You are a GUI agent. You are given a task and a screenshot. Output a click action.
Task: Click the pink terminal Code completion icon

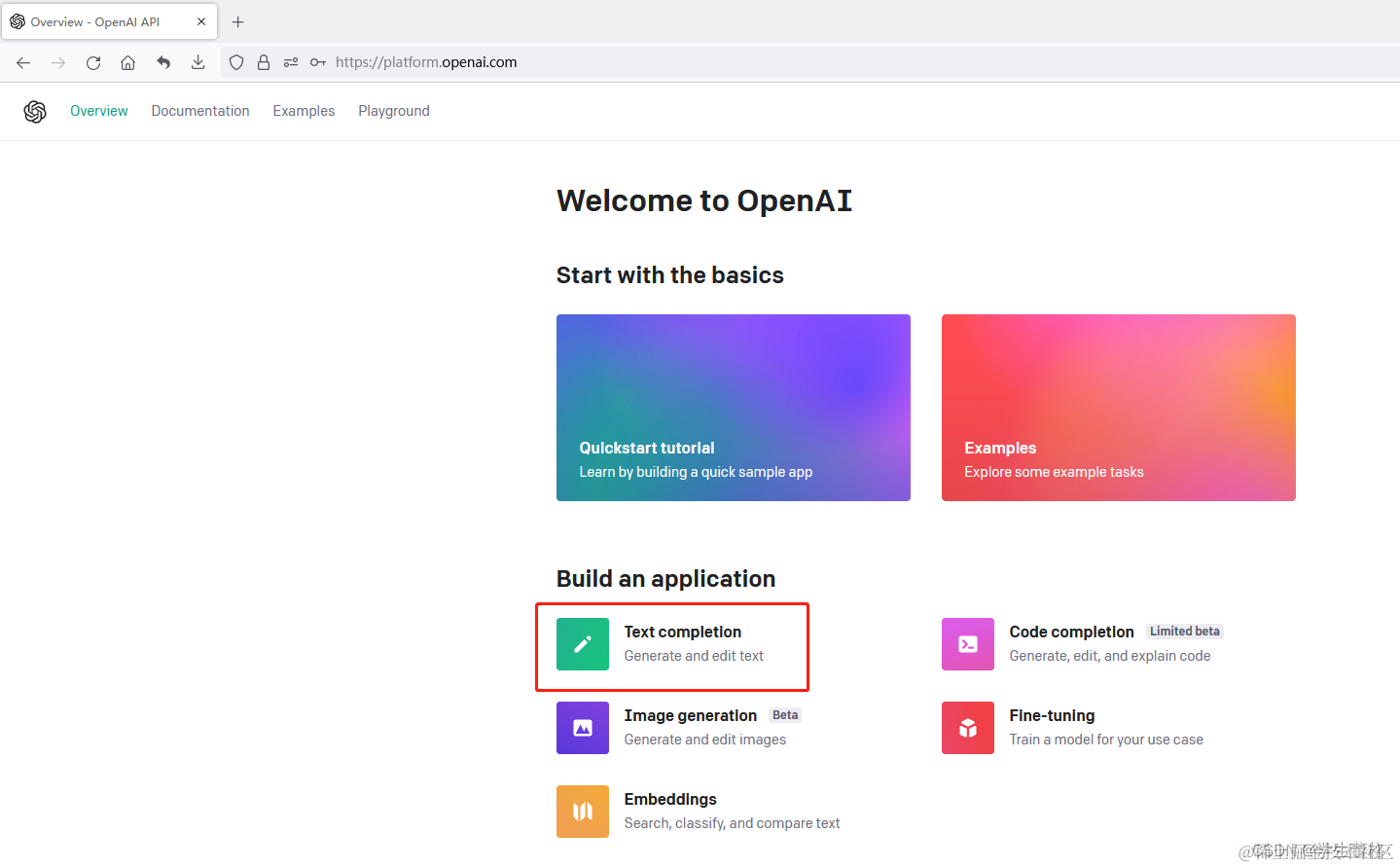pyautogui.click(x=968, y=644)
